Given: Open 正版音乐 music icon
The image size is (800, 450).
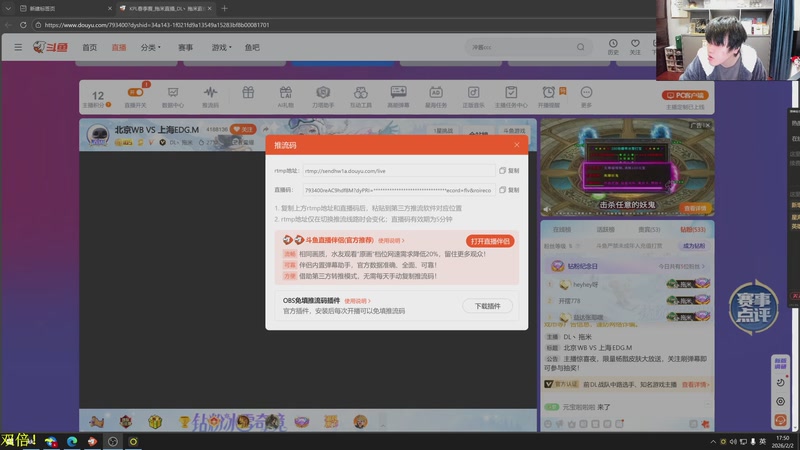Looking at the screenshot, I should (473, 92).
